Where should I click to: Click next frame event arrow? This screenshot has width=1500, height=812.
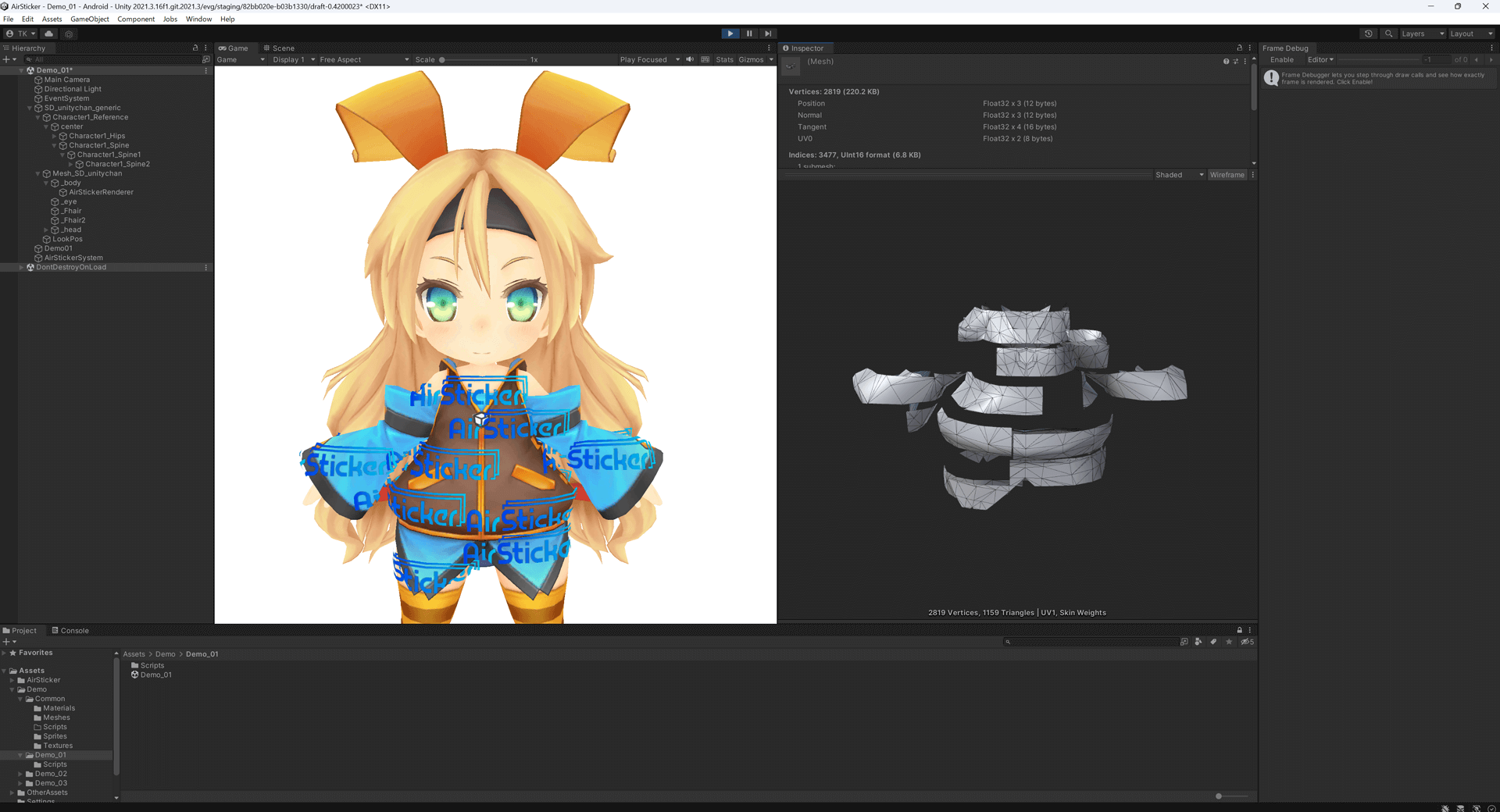(1491, 59)
